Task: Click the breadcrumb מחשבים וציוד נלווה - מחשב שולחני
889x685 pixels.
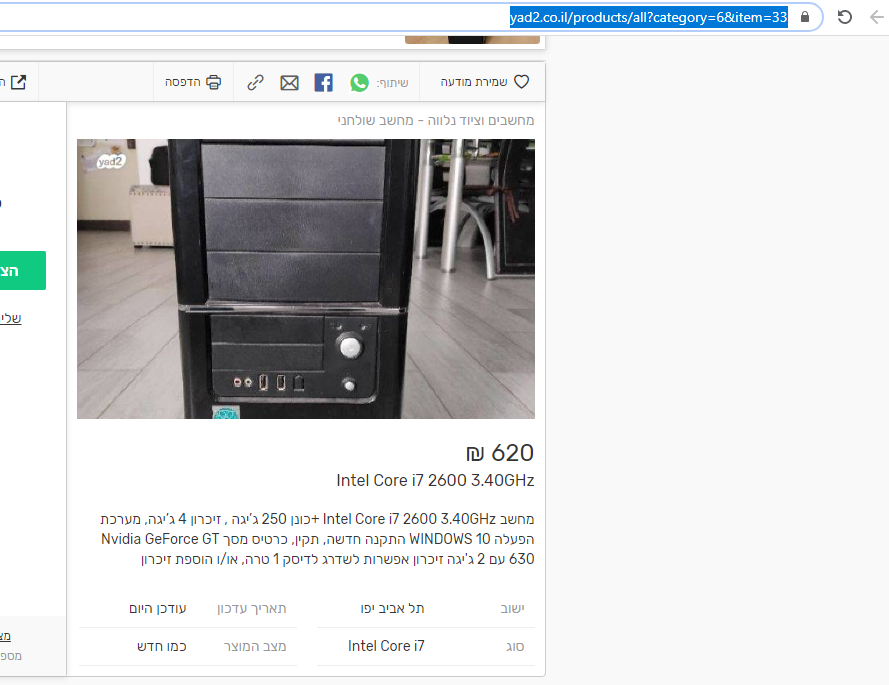Action: coord(435,120)
